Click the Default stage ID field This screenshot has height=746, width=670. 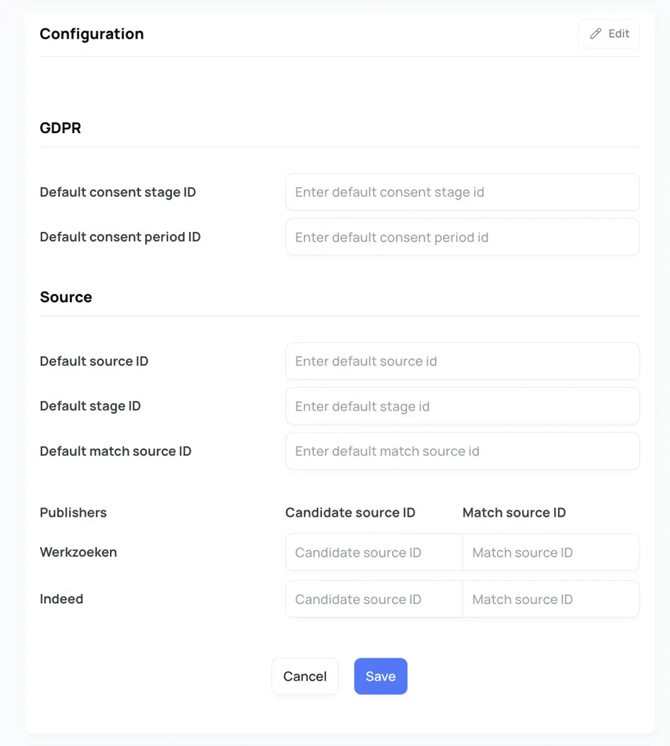point(462,406)
